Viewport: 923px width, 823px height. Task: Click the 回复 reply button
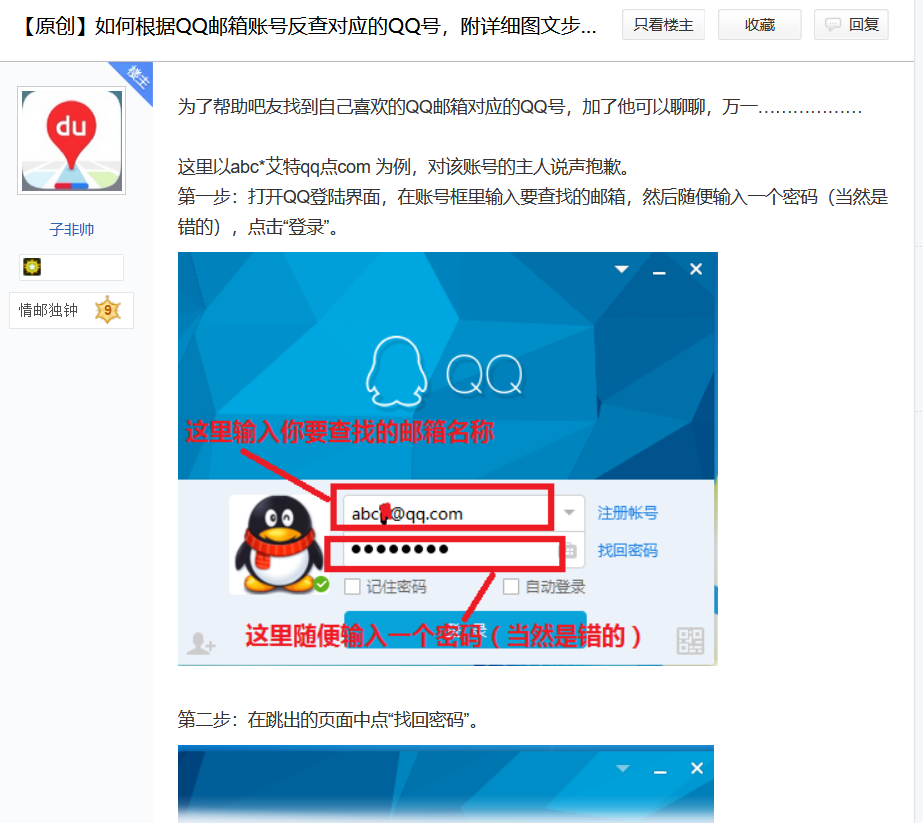pos(851,25)
